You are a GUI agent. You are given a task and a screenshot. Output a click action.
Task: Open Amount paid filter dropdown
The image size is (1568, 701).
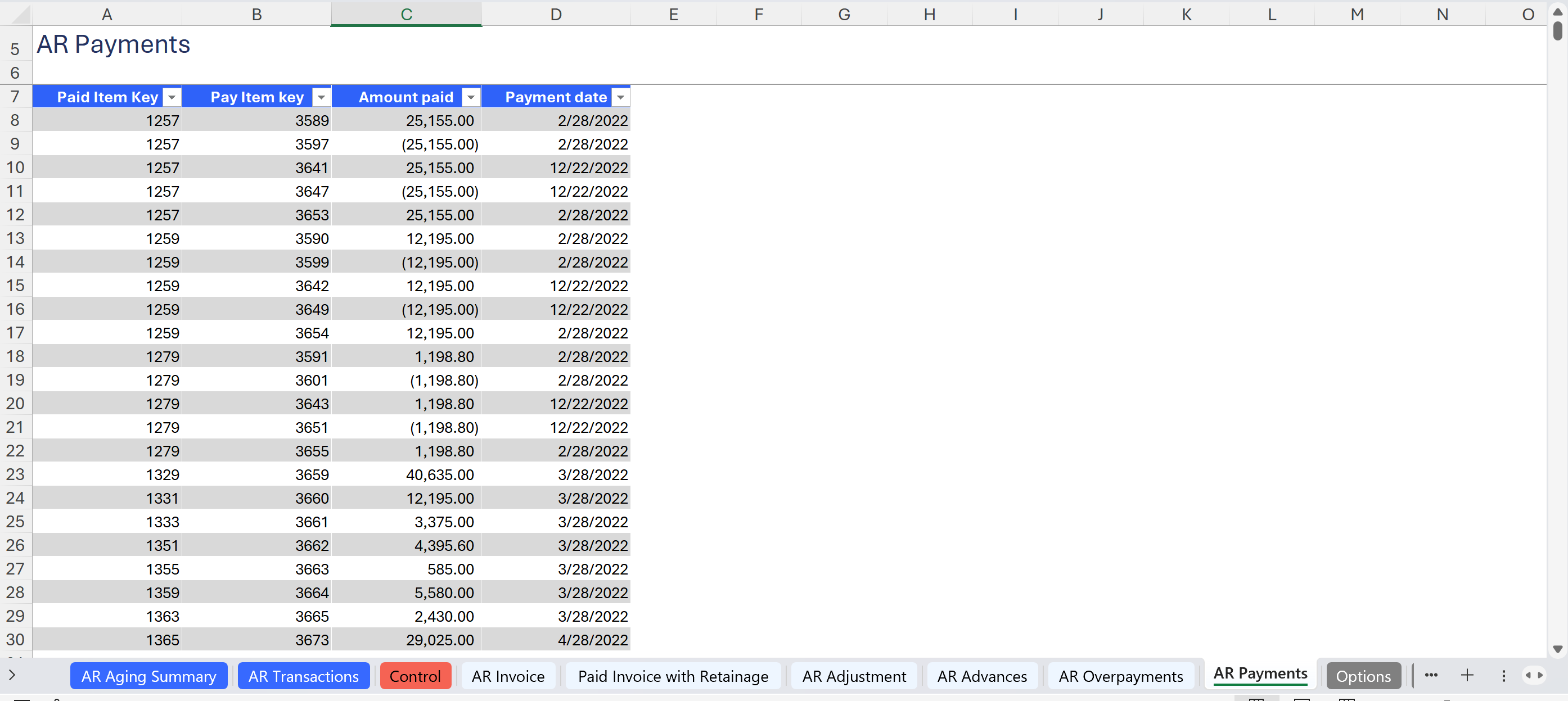pos(471,97)
